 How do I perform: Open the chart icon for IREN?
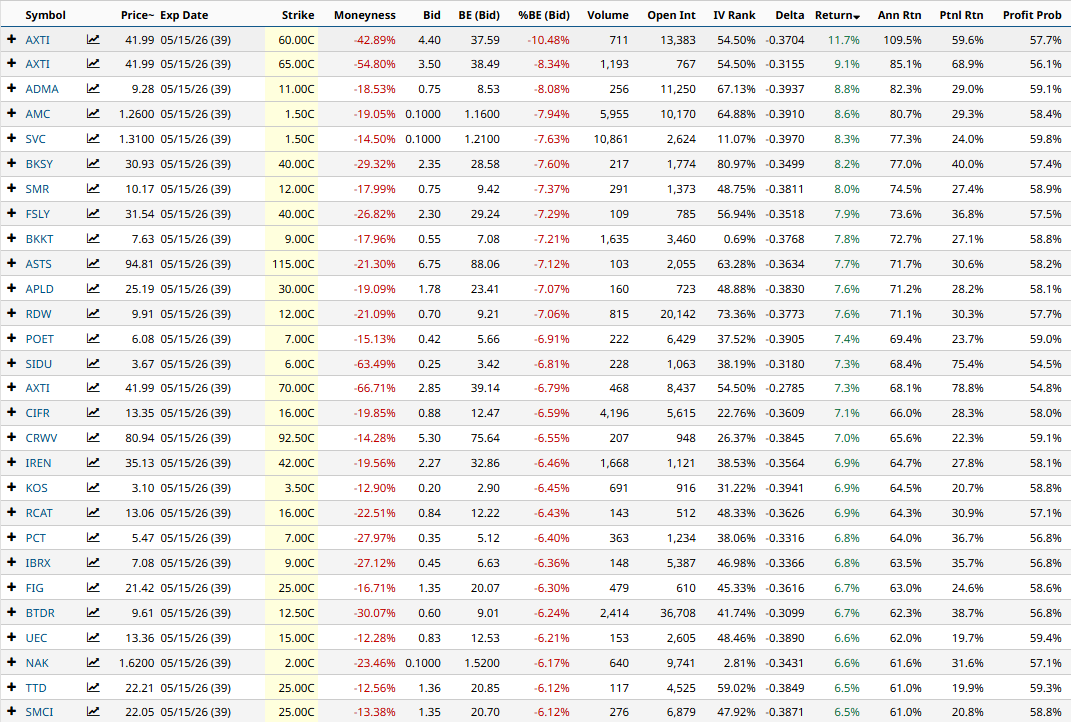coord(93,463)
